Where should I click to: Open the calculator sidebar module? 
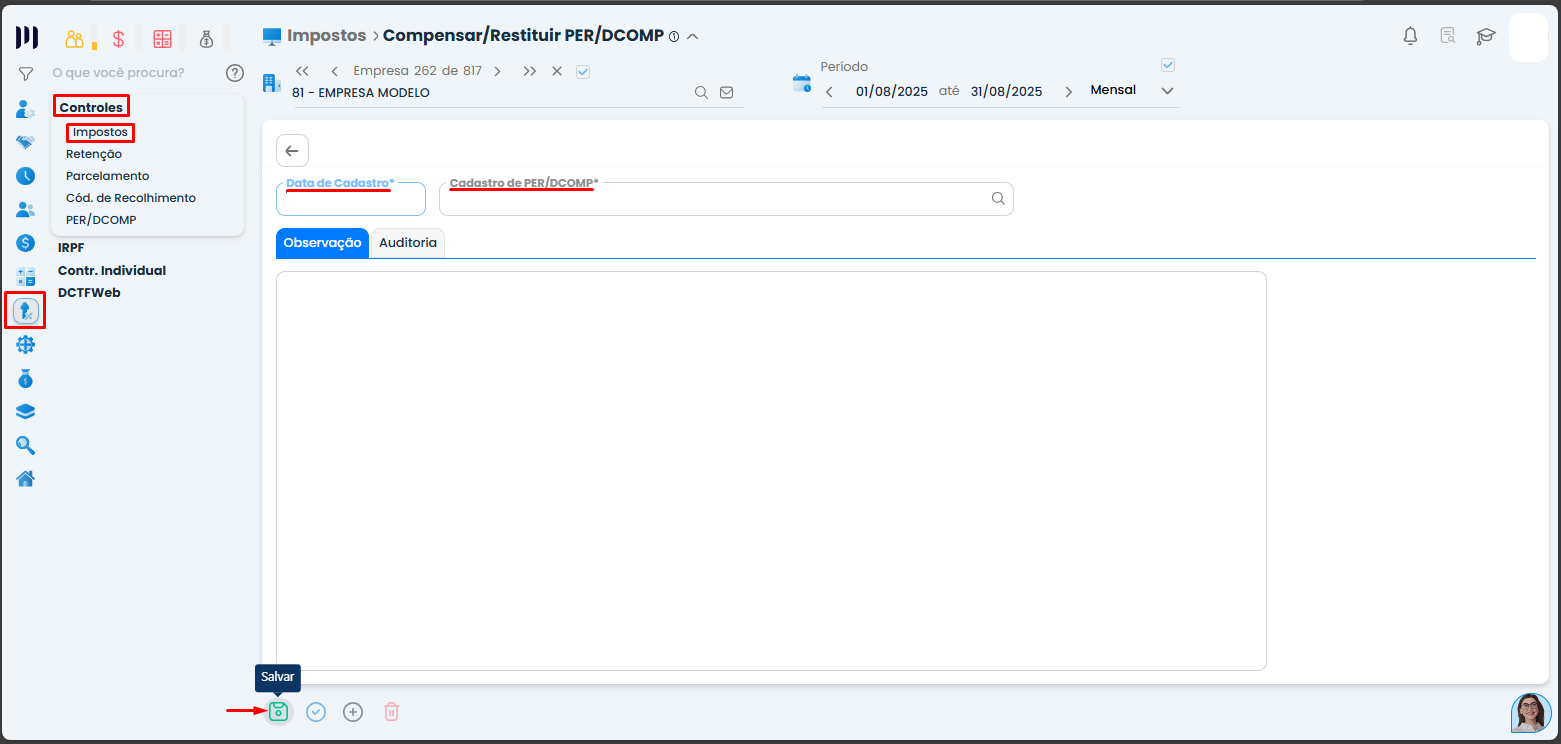click(26, 277)
